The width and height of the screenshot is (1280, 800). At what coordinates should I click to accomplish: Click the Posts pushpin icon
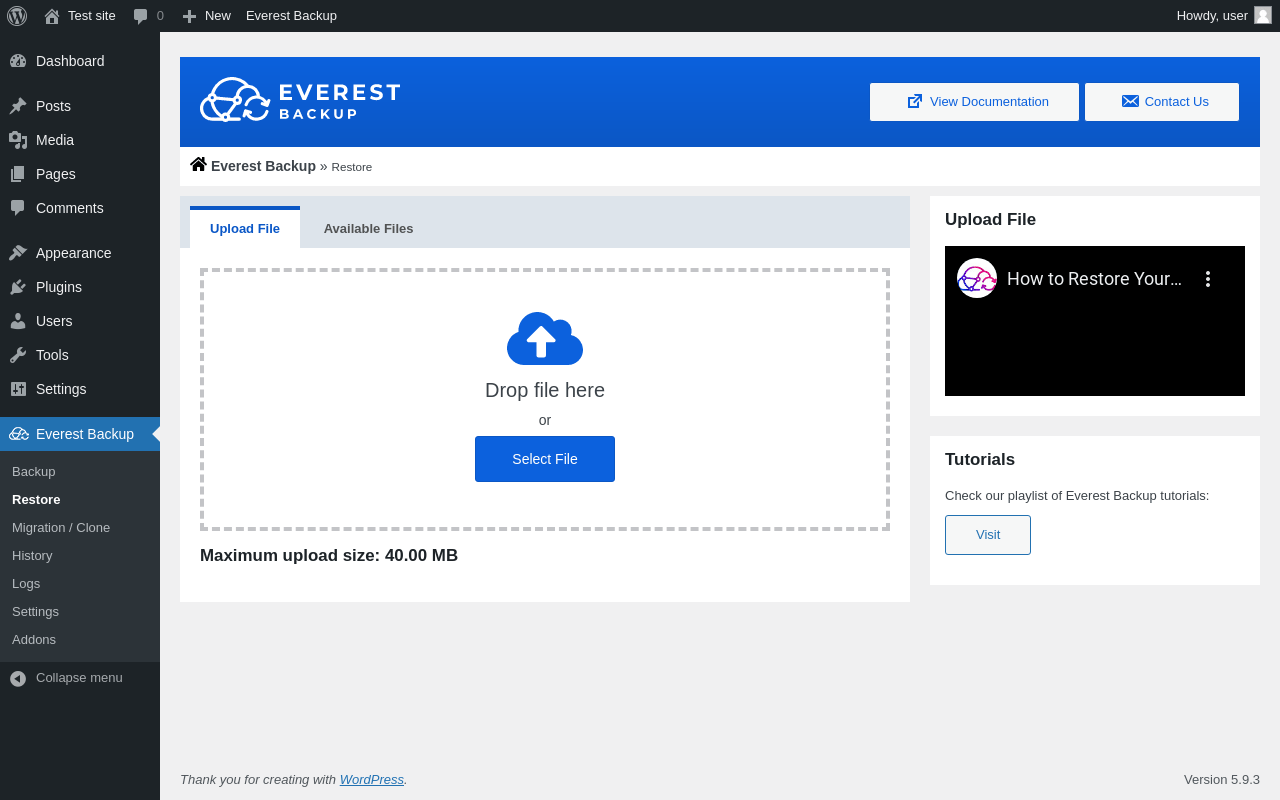click(18, 106)
